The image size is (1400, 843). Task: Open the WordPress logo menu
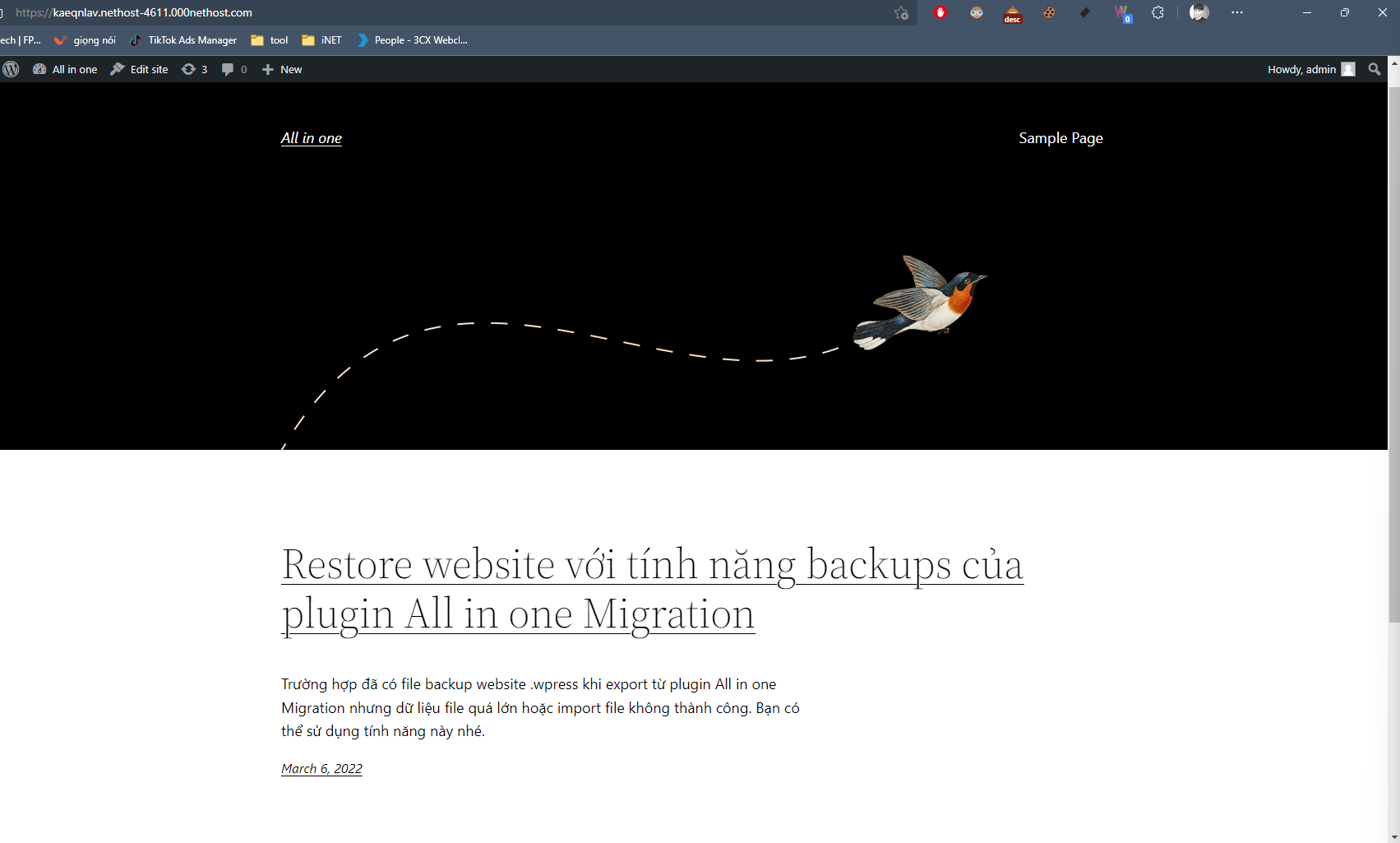11,69
